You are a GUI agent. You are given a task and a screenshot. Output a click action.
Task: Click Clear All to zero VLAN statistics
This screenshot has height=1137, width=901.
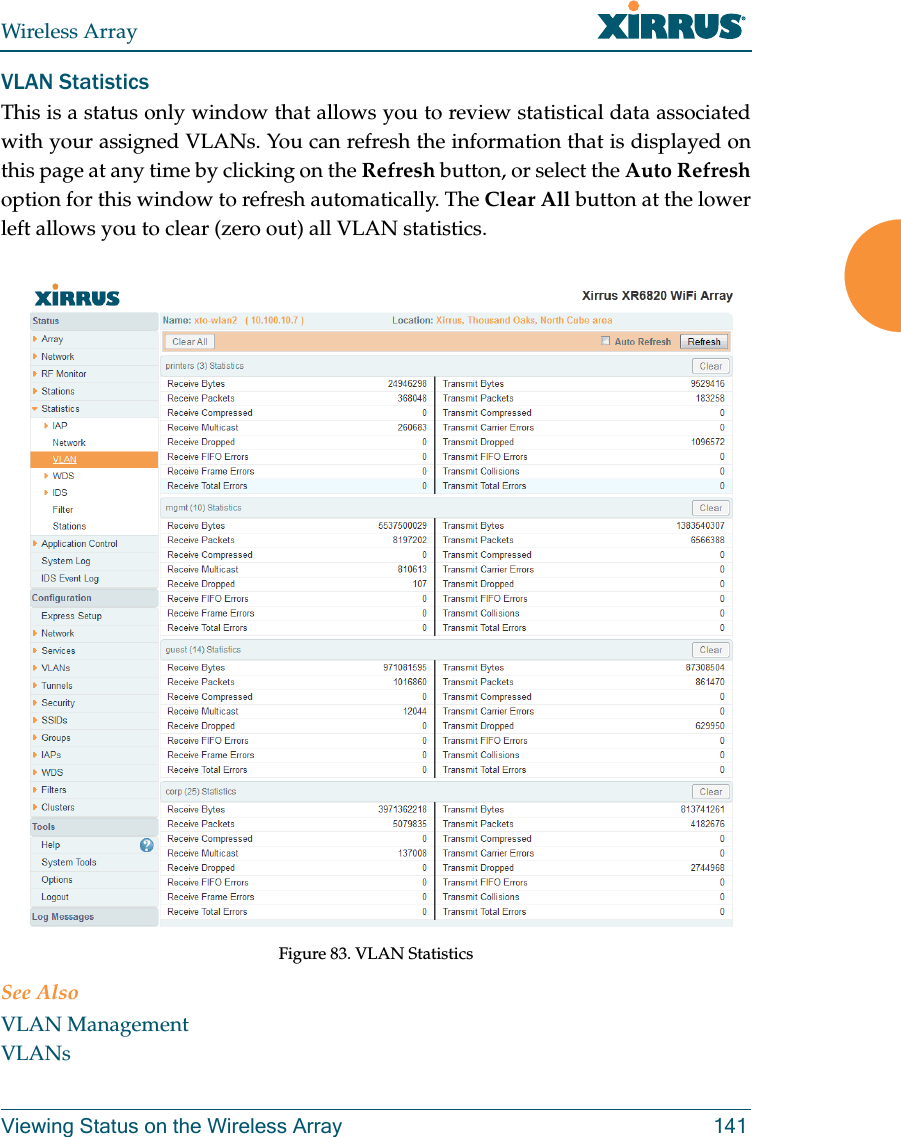[189, 341]
